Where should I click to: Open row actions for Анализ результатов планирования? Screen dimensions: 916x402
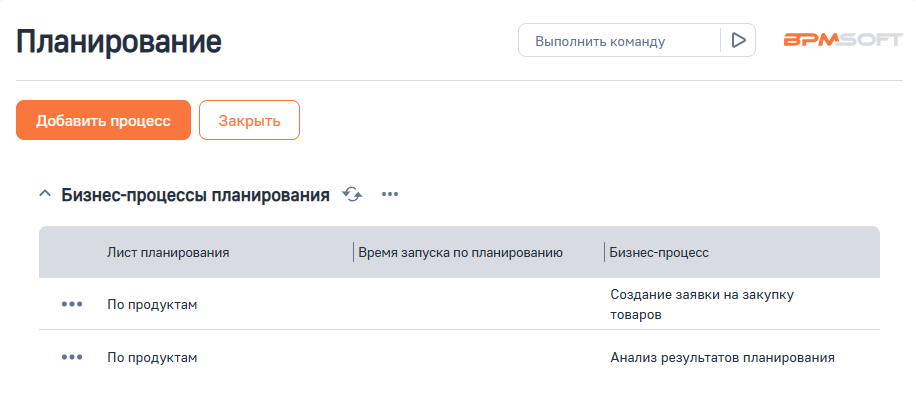point(72,357)
